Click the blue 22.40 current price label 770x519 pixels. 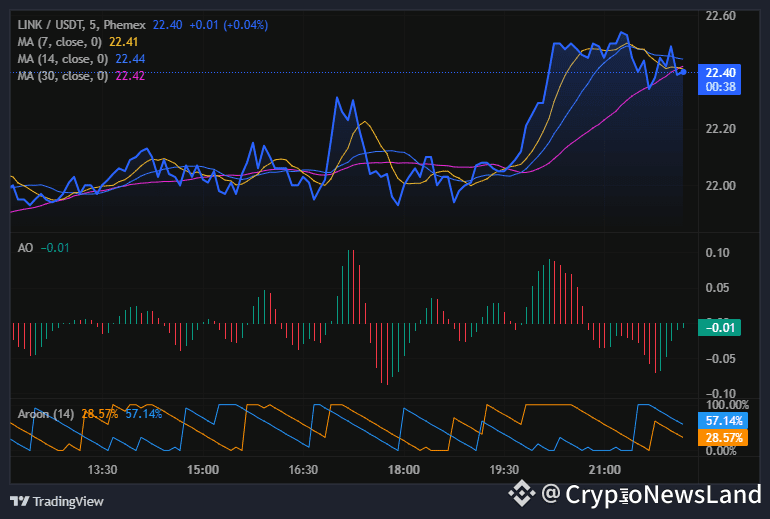pos(720,72)
